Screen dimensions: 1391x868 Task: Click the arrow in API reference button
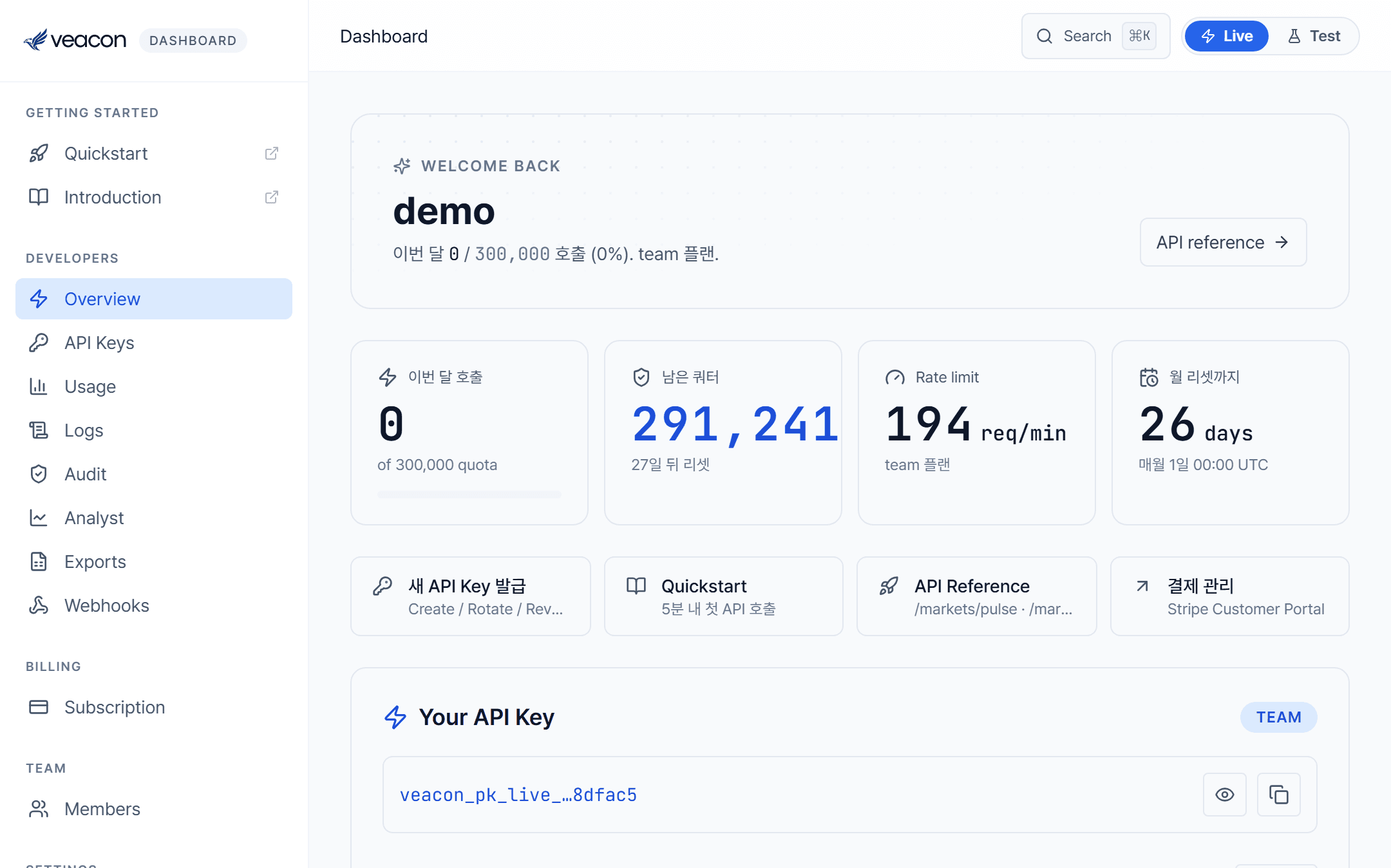[x=1282, y=242]
